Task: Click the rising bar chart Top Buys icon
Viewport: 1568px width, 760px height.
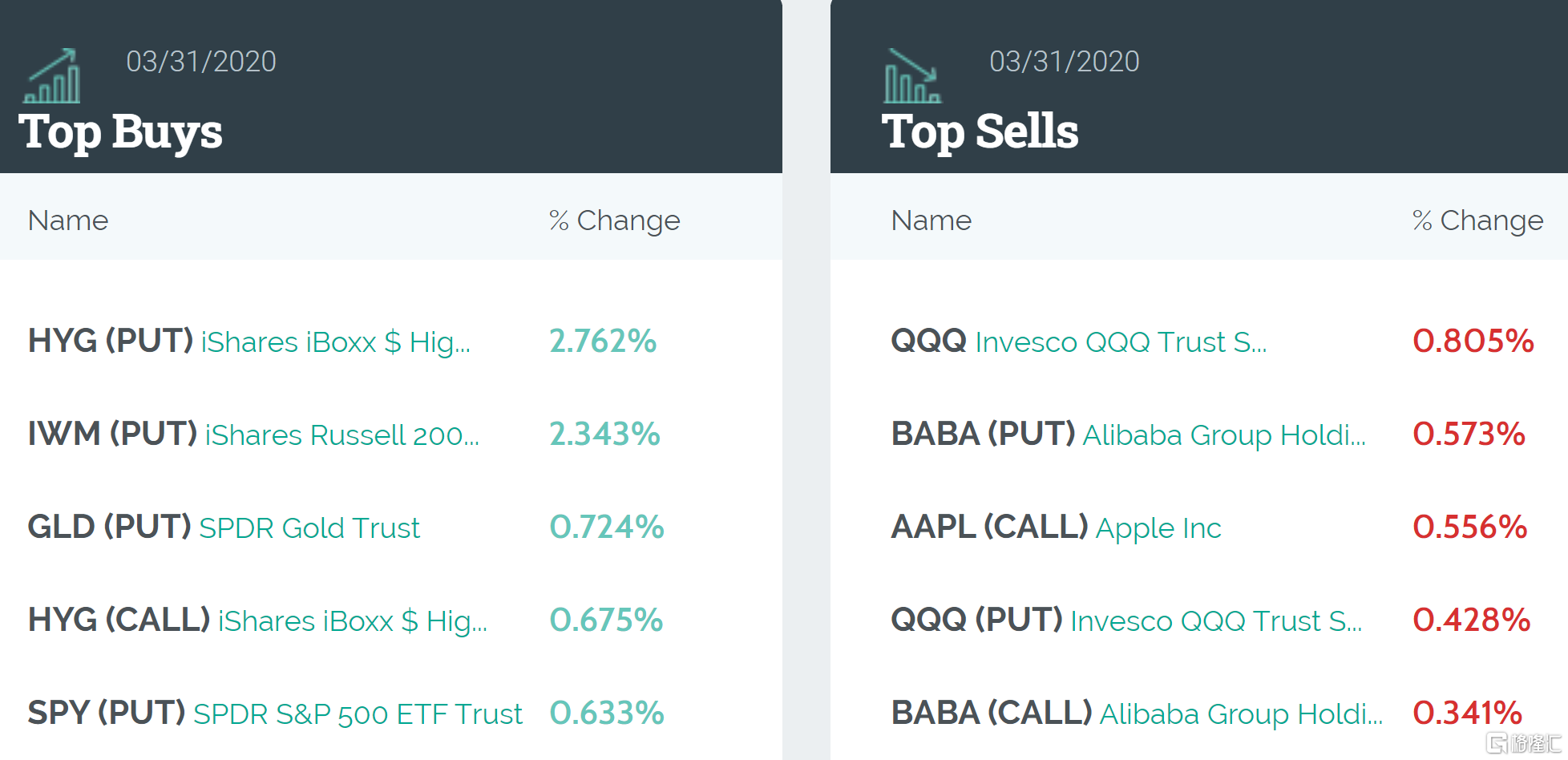Action: [x=53, y=77]
